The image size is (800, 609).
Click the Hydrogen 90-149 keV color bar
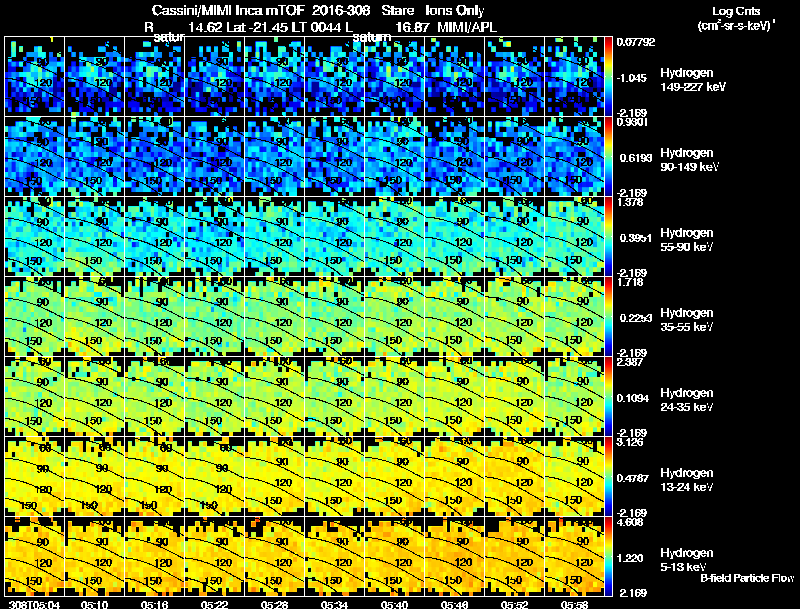[608, 157]
